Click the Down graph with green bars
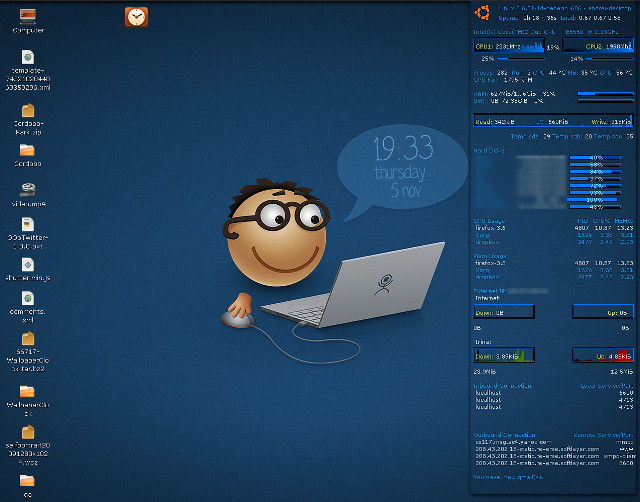640x502 pixels. [x=504, y=355]
